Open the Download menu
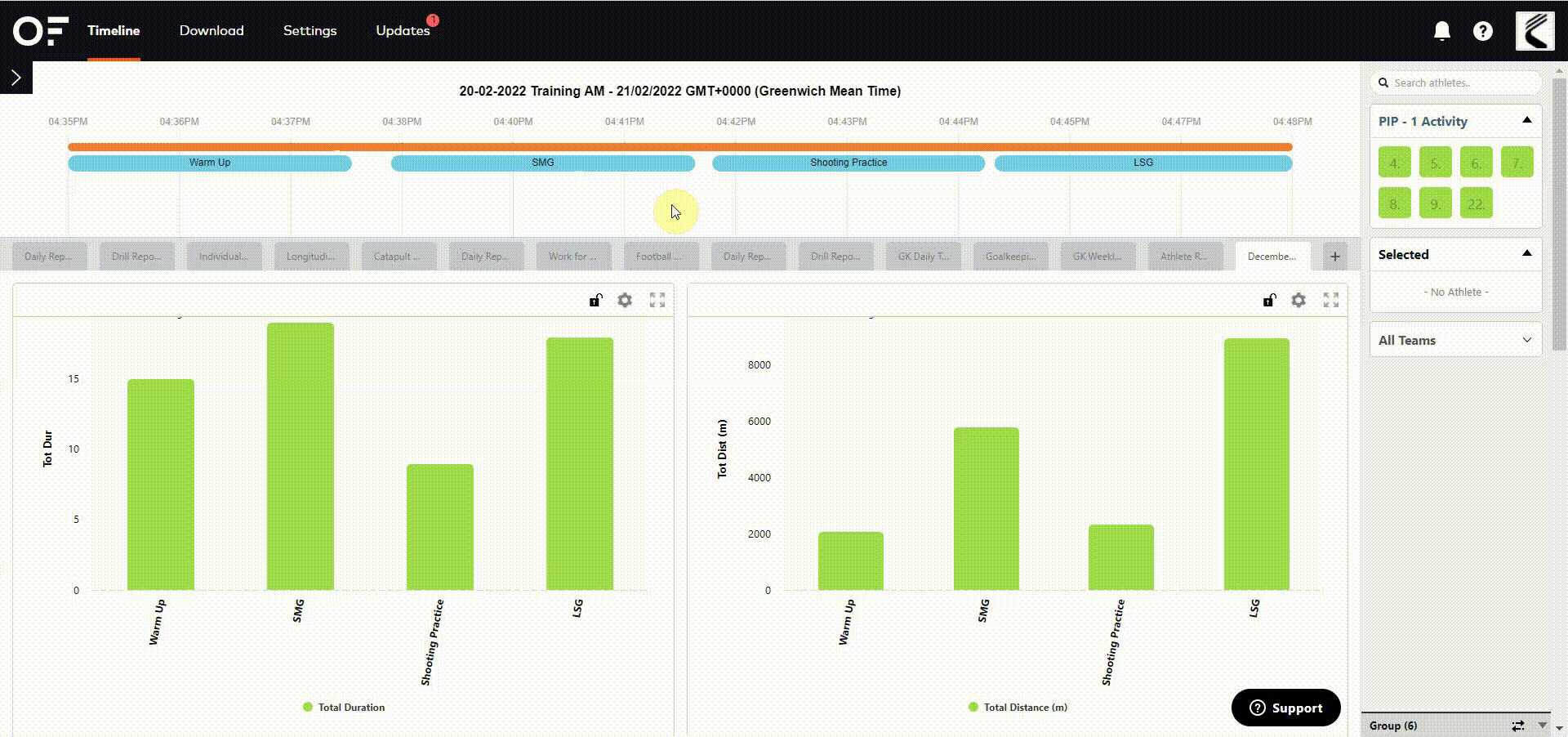This screenshot has width=1568, height=737. (x=212, y=30)
